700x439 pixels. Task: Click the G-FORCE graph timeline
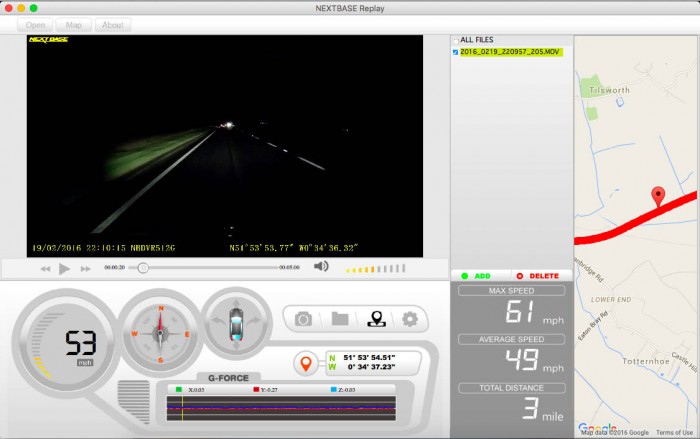(x=281, y=408)
